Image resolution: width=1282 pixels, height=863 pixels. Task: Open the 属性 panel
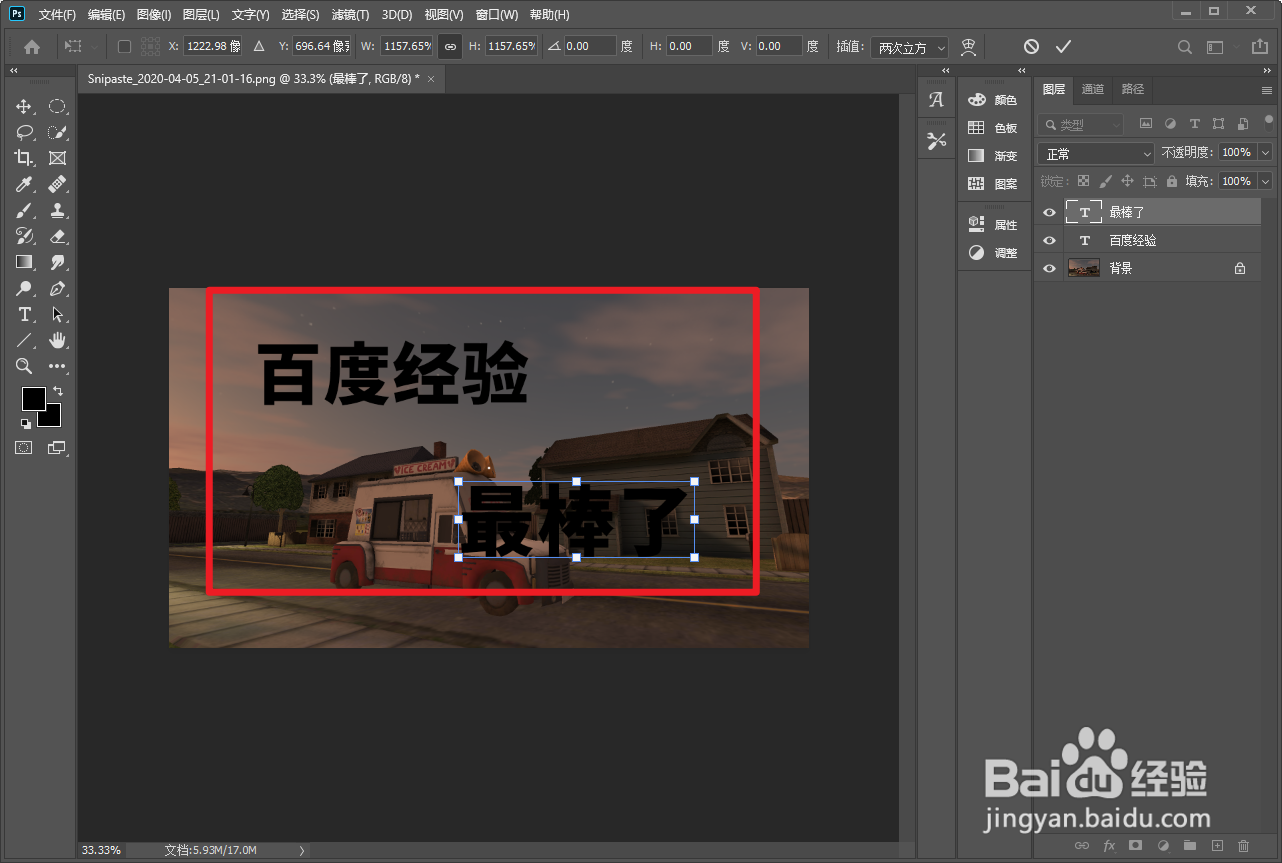point(992,225)
